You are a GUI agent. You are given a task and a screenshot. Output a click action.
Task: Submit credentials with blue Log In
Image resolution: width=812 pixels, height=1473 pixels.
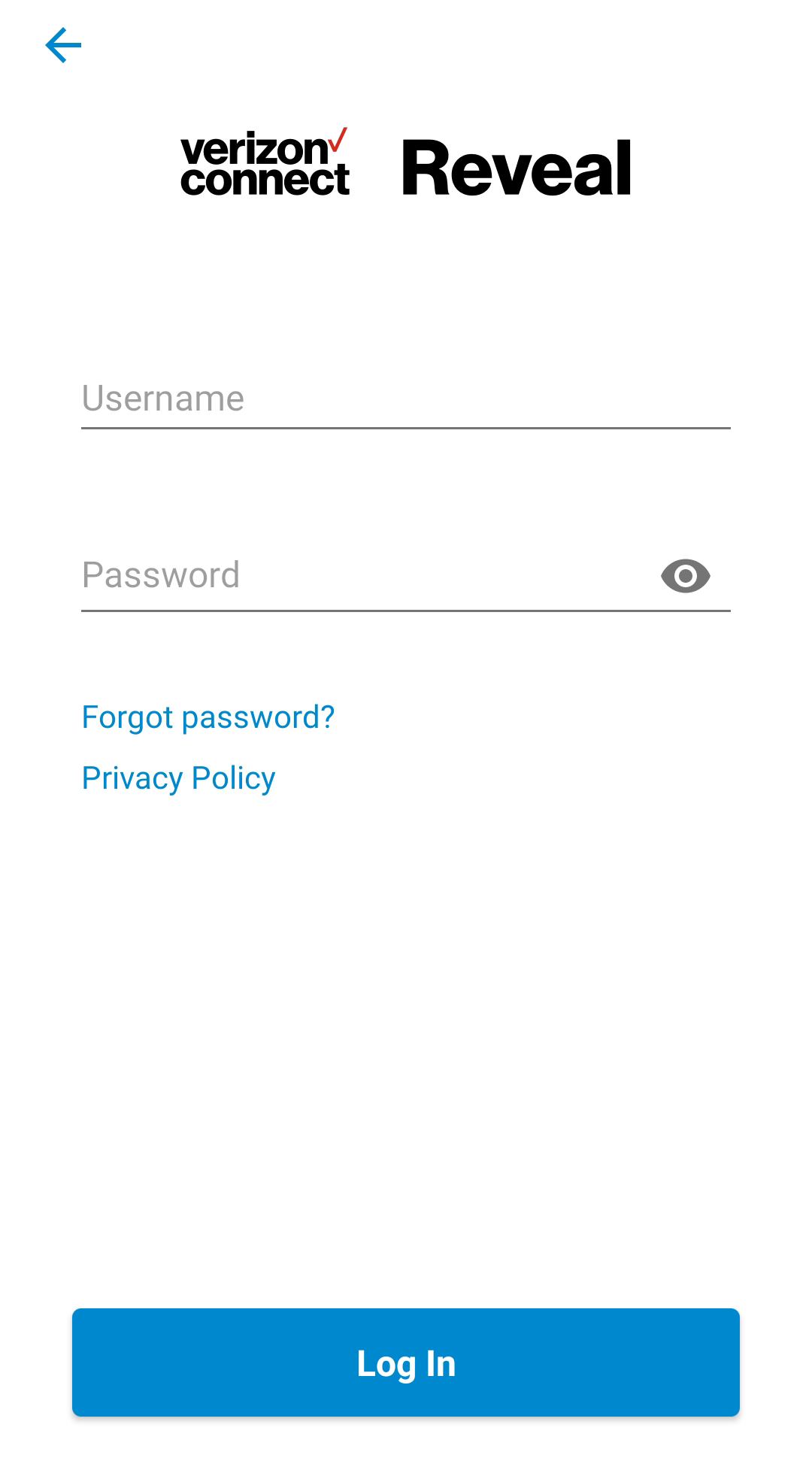pyautogui.click(x=406, y=1363)
